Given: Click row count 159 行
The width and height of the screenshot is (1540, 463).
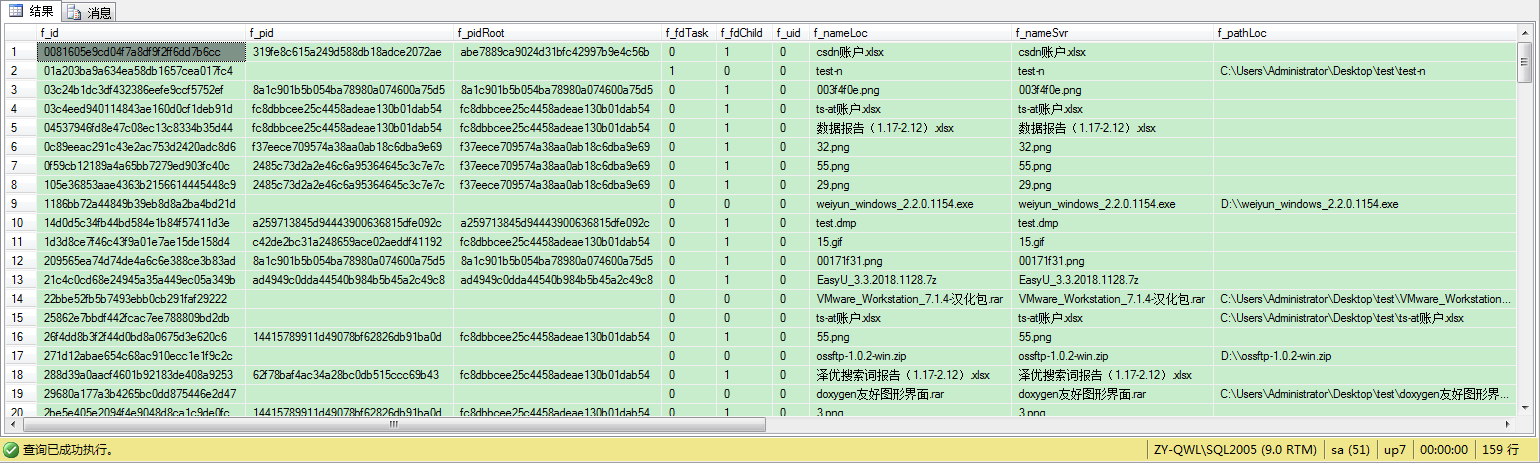Looking at the screenshot, I should tap(1502, 451).
